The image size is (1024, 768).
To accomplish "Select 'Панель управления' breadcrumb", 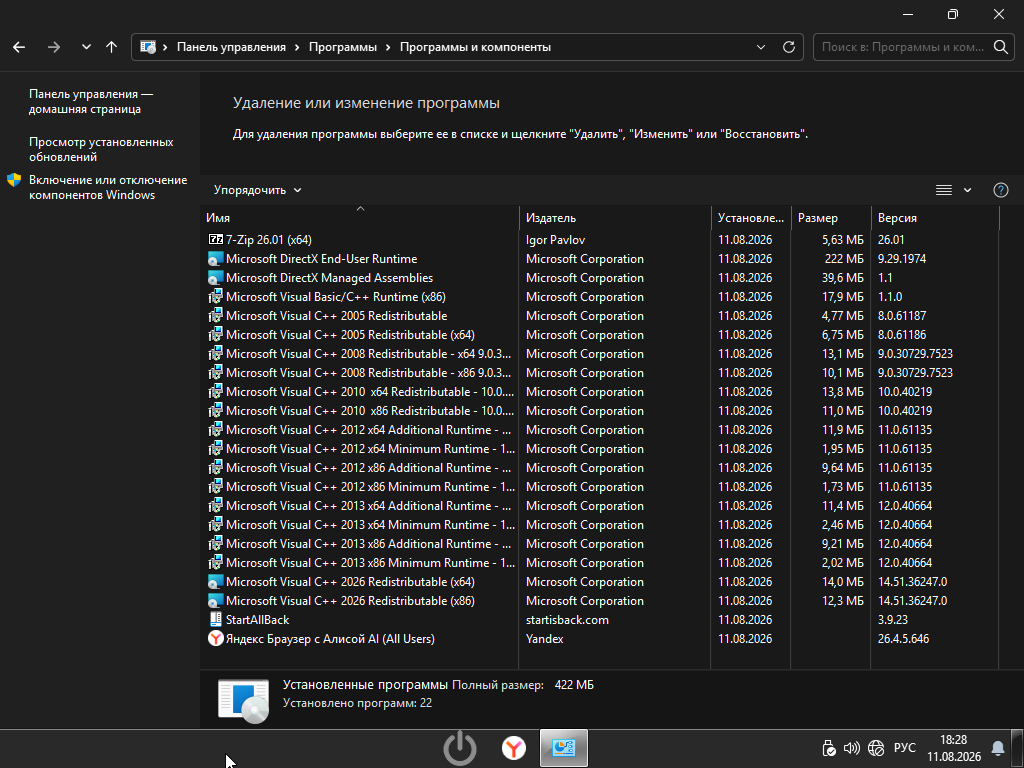I will pyautogui.click(x=231, y=47).
